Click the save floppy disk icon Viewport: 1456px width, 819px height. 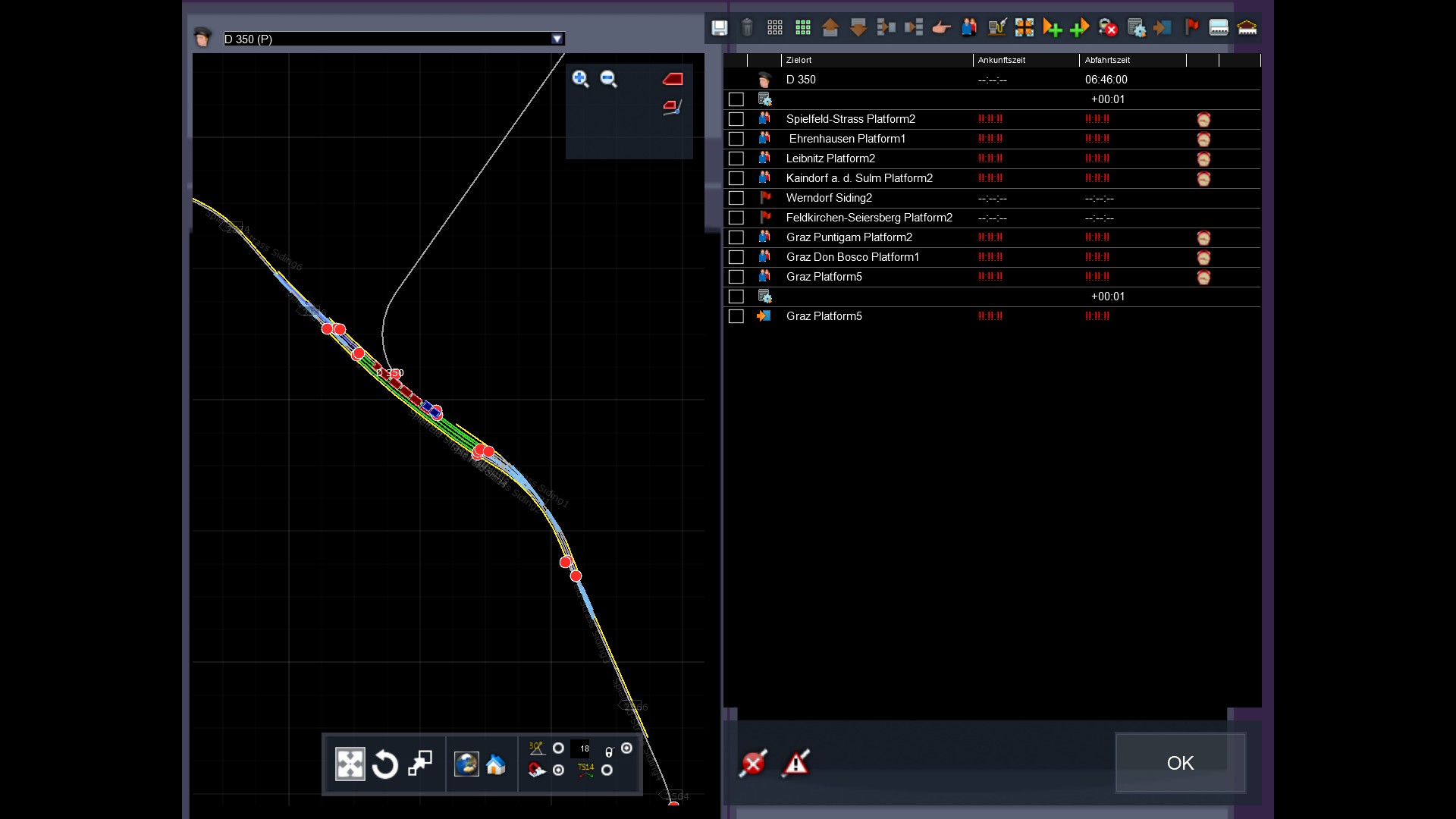coord(719,28)
